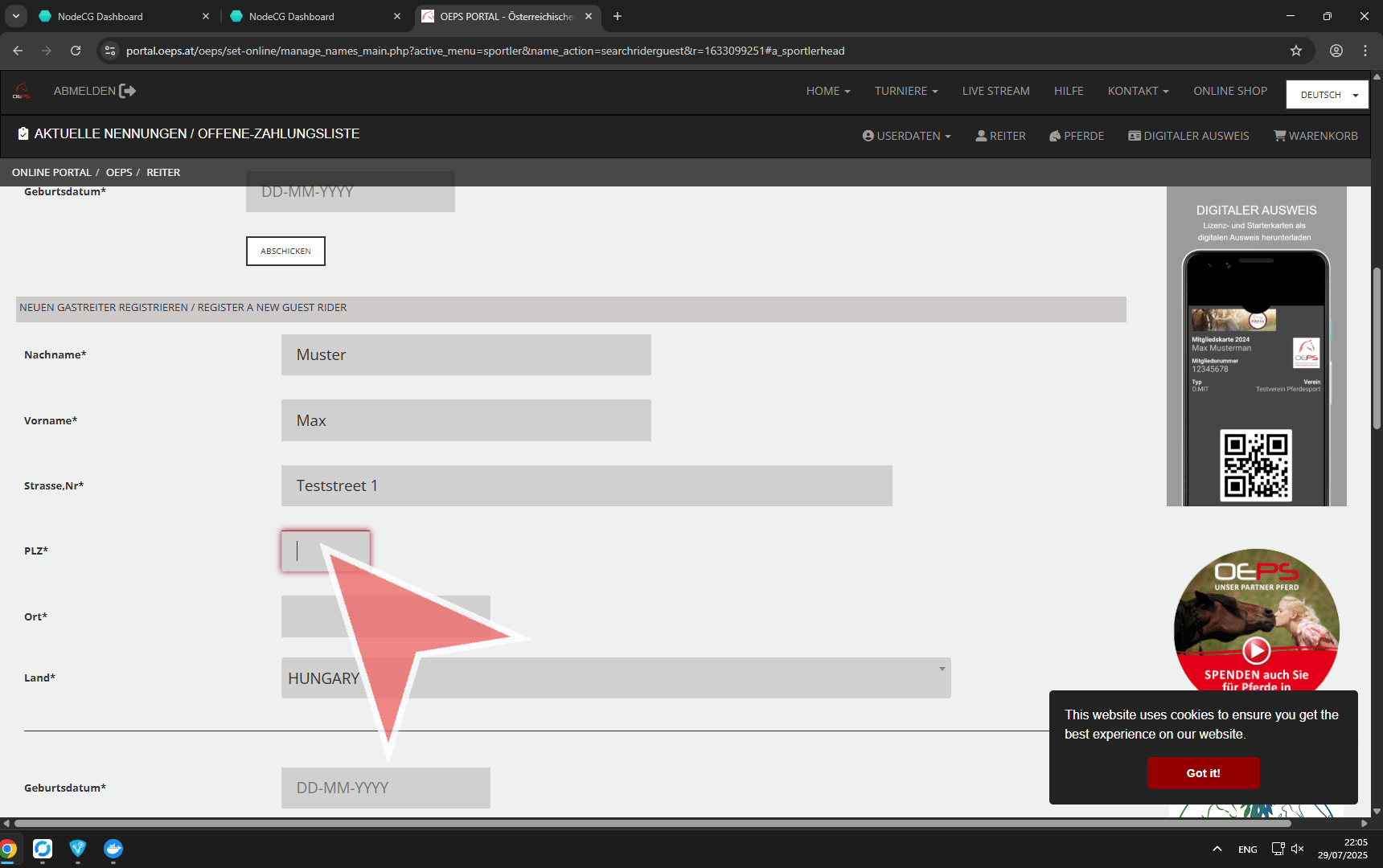Play the OEPS donation video

point(1256,649)
